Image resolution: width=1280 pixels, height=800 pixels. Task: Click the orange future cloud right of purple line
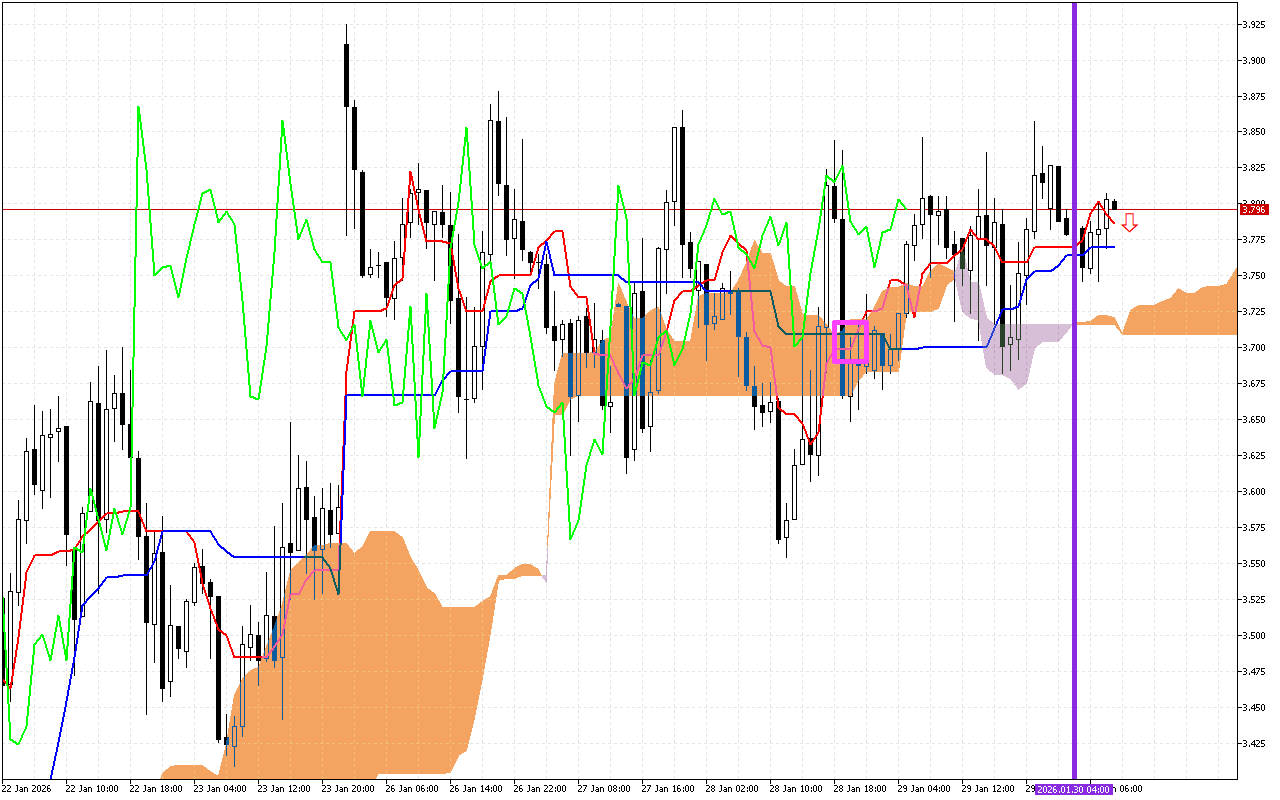(1180, 310)
